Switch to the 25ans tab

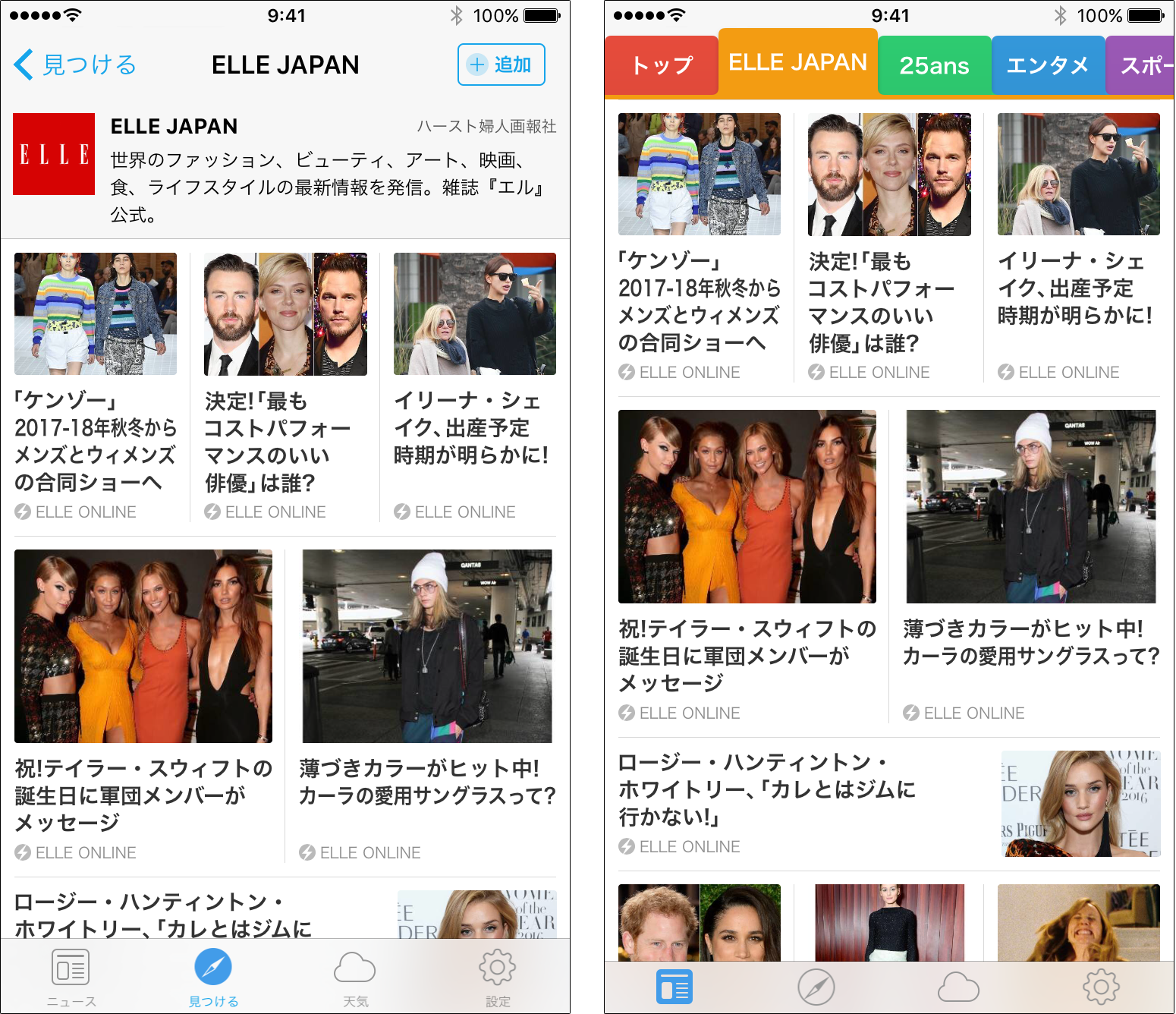tap(935, 66)
